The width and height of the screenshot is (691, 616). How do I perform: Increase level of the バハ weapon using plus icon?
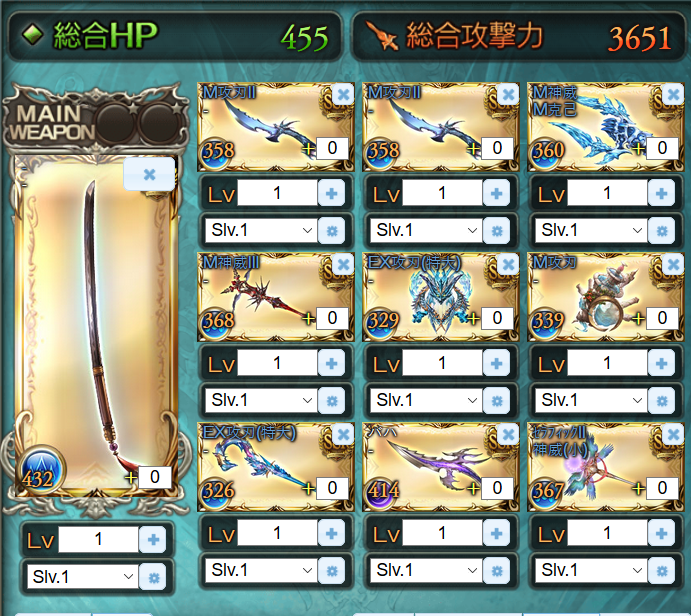(496, 533)
